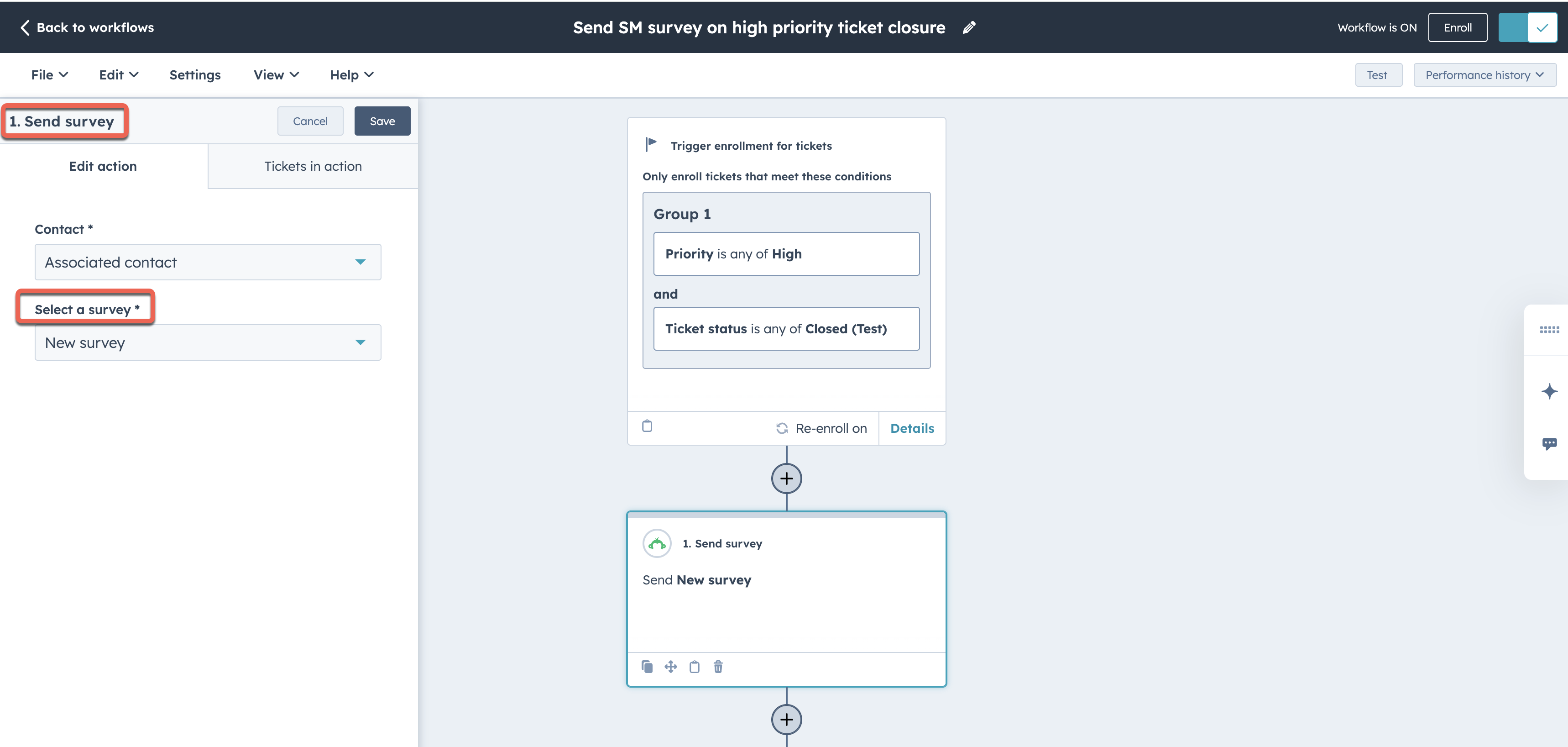The height and width of the screenshot is (747, 1568).
Task: Open the Details link on trigger card
Action: [x=912, y=429]
